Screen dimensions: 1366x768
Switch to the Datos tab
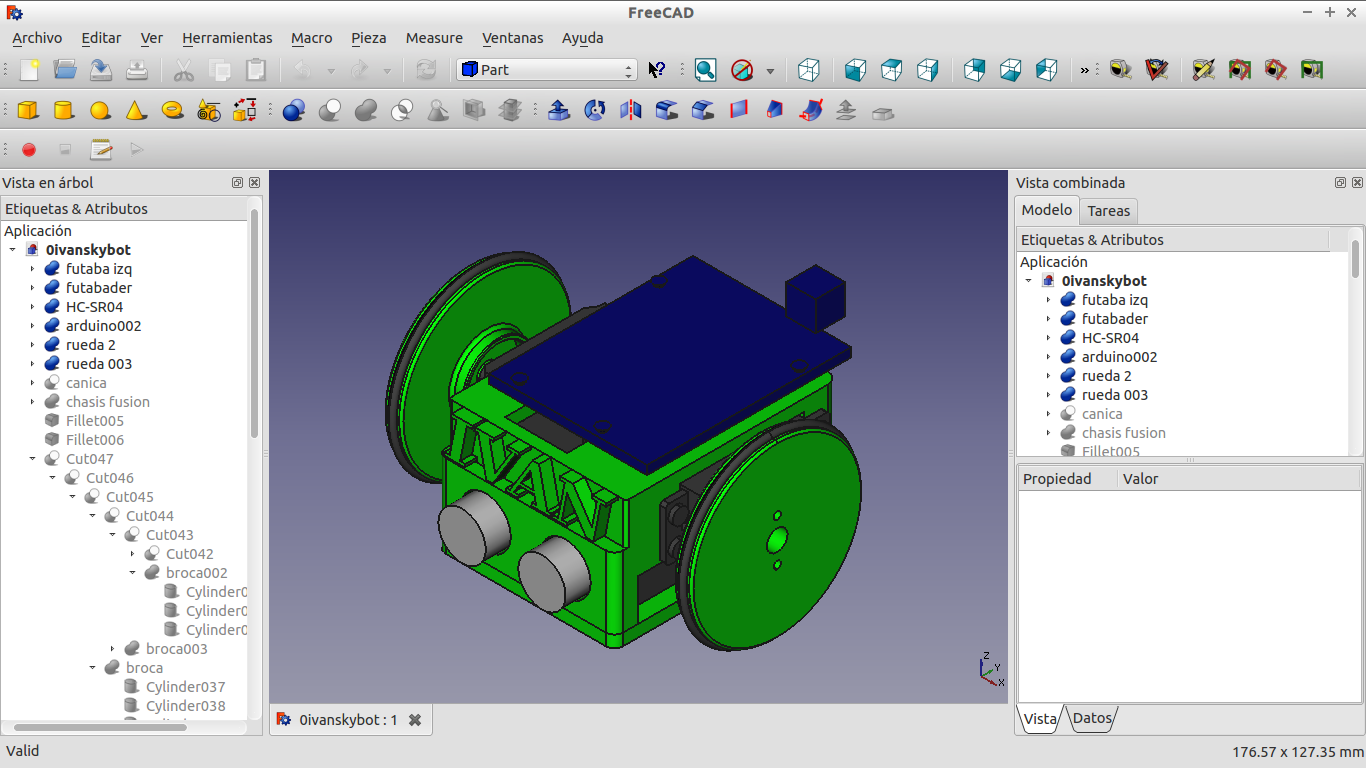1092,718
